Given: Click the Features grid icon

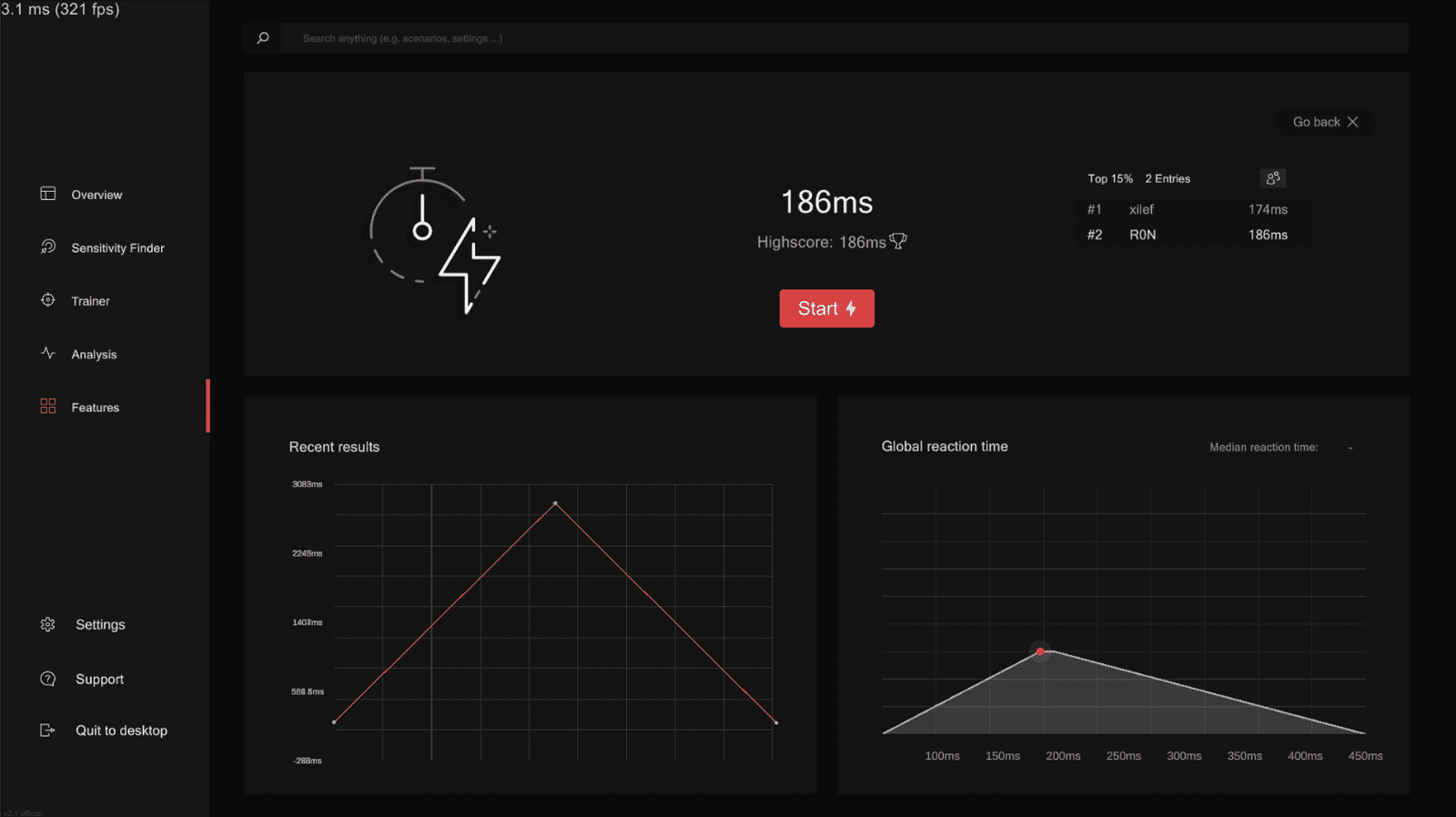Looking at the screenshot, I should point(48,407).
